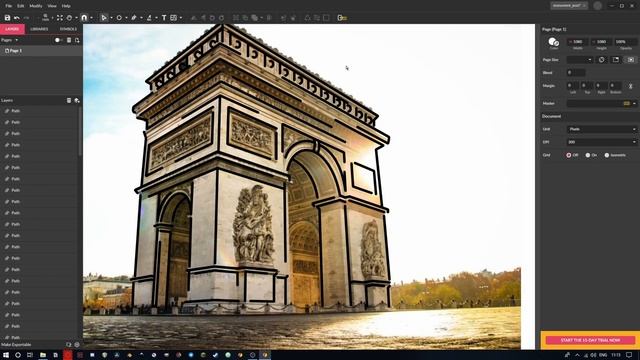Click the Redo arrow icon
Screen dimensions: 640x360
tap(27, 18)
